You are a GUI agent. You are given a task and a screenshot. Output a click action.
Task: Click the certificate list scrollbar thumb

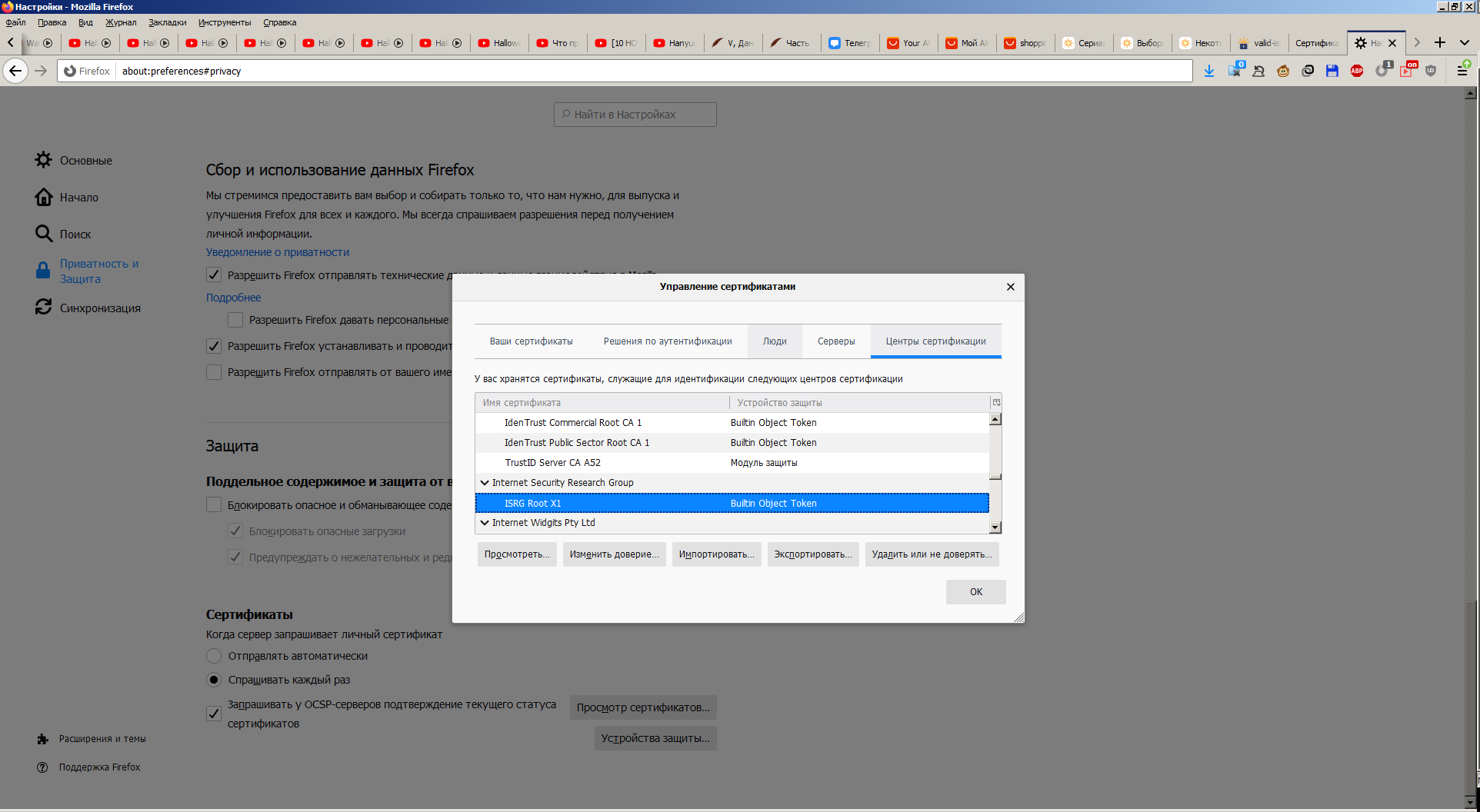coord(995,476)
